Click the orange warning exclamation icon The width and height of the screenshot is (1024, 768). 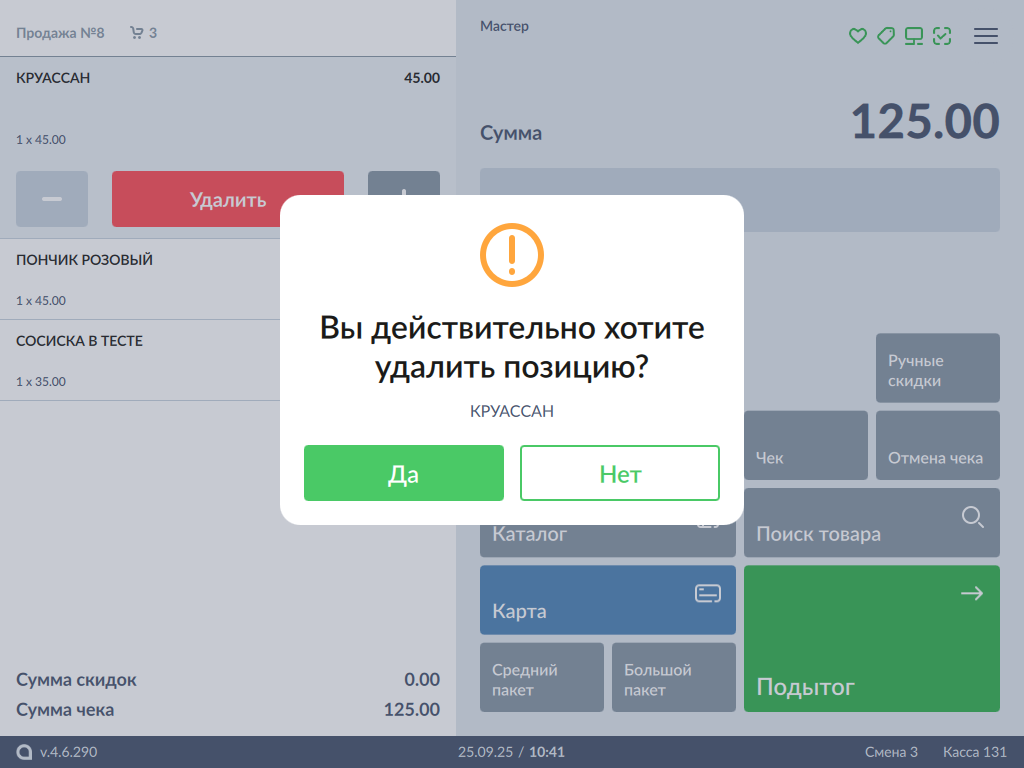click(511, 255)
